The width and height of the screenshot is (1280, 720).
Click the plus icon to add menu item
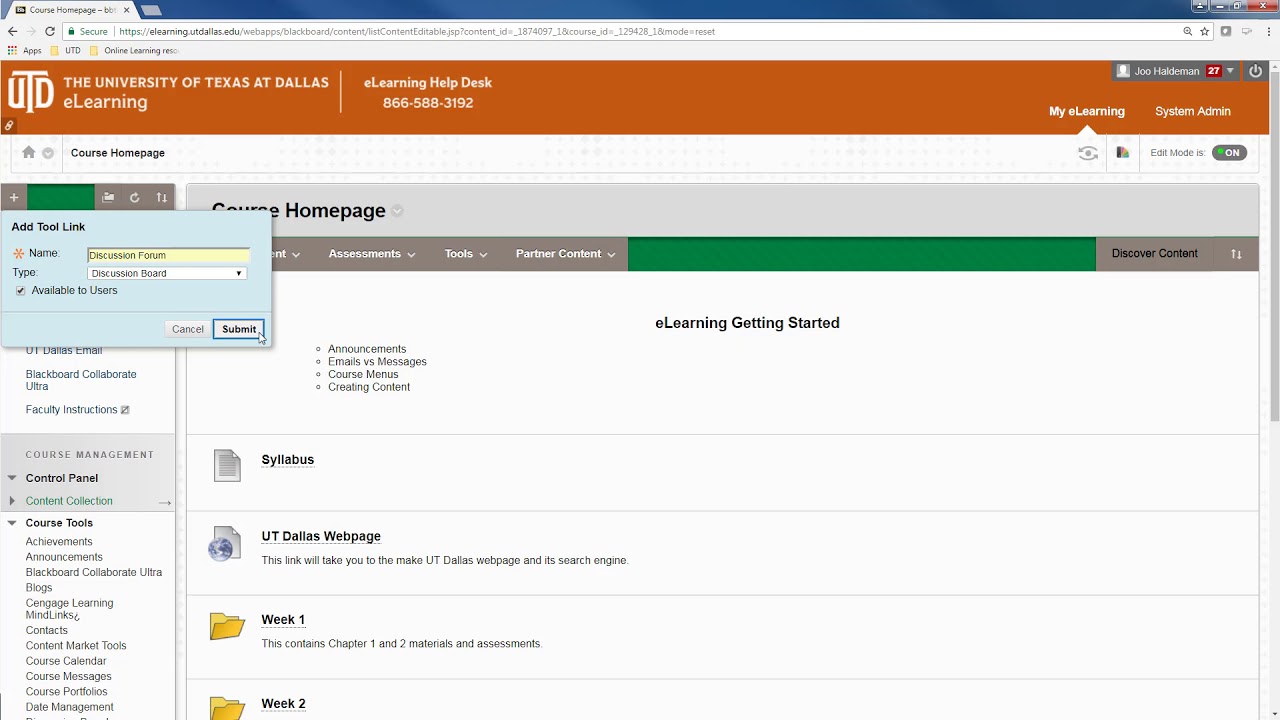point(14,198)
